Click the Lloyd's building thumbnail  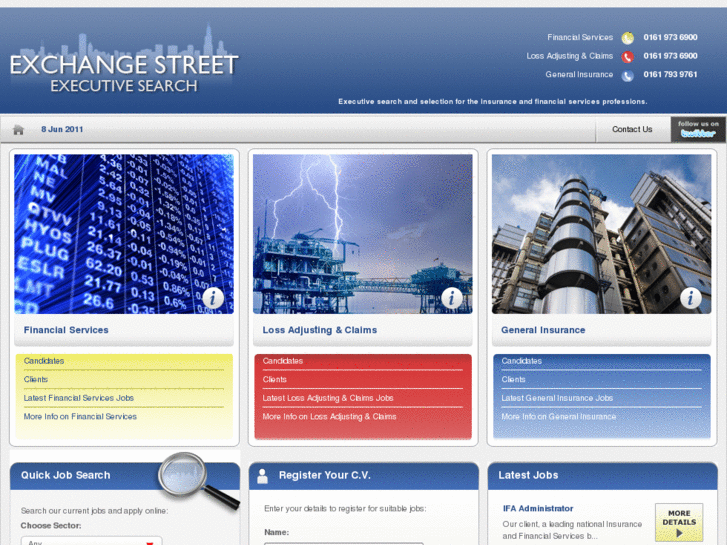(x=601, y=234)
